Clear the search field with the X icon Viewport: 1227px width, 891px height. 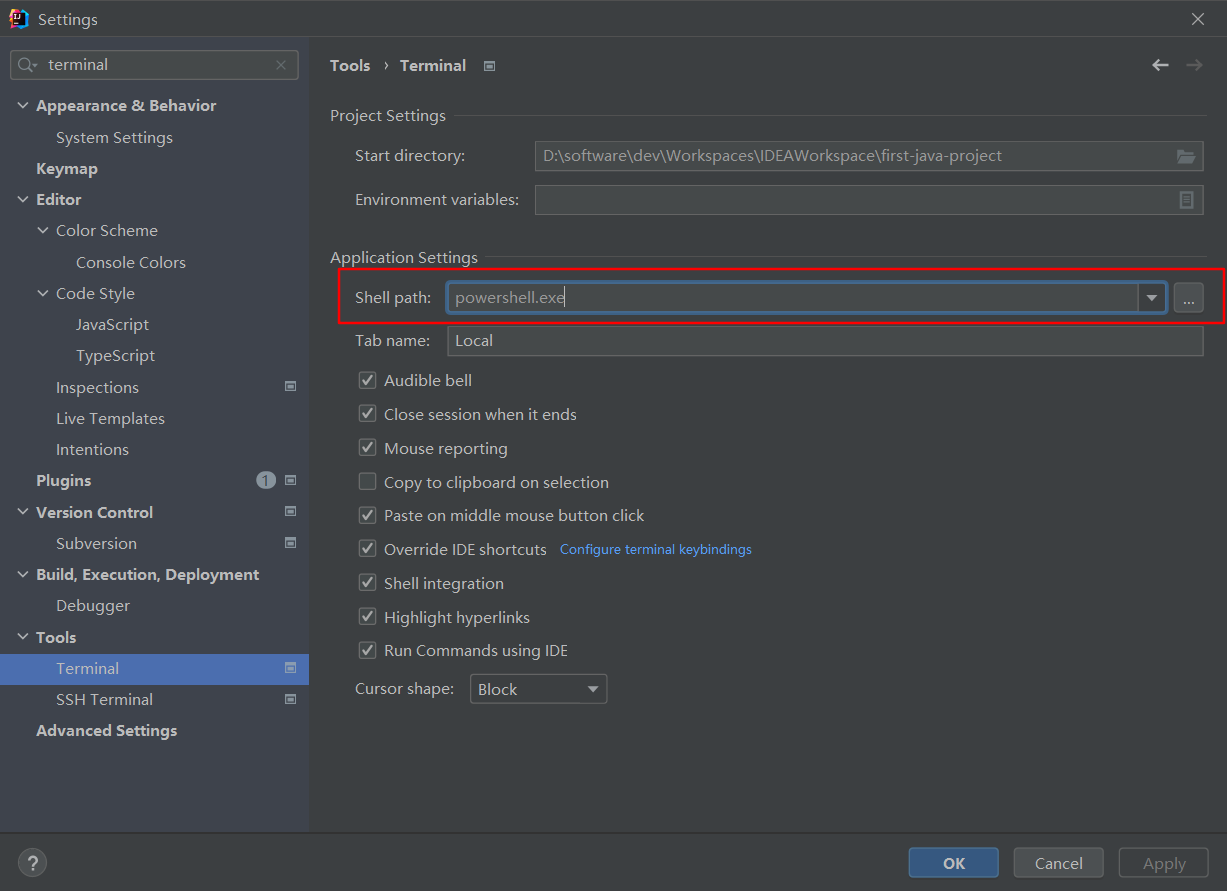(281, 65)
